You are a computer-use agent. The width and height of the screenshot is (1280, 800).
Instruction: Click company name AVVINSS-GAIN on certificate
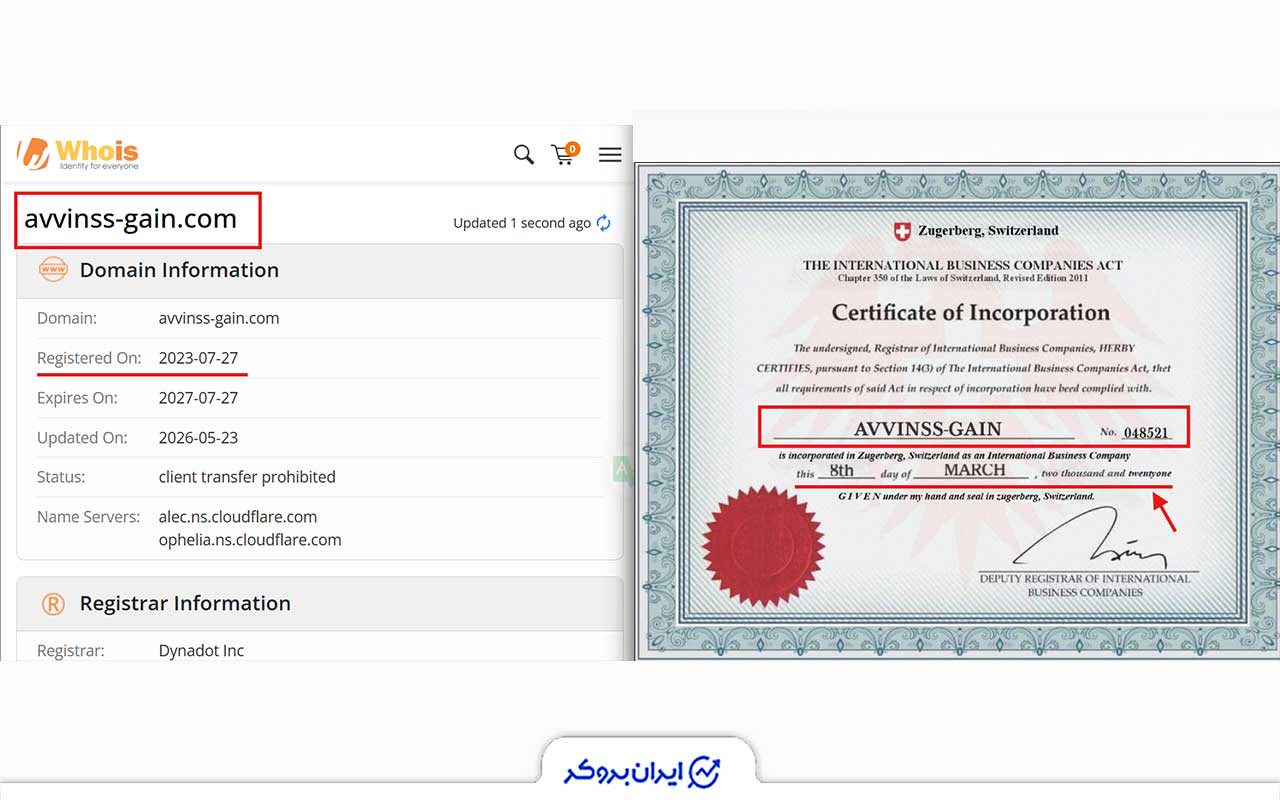(x=927, y=429)
